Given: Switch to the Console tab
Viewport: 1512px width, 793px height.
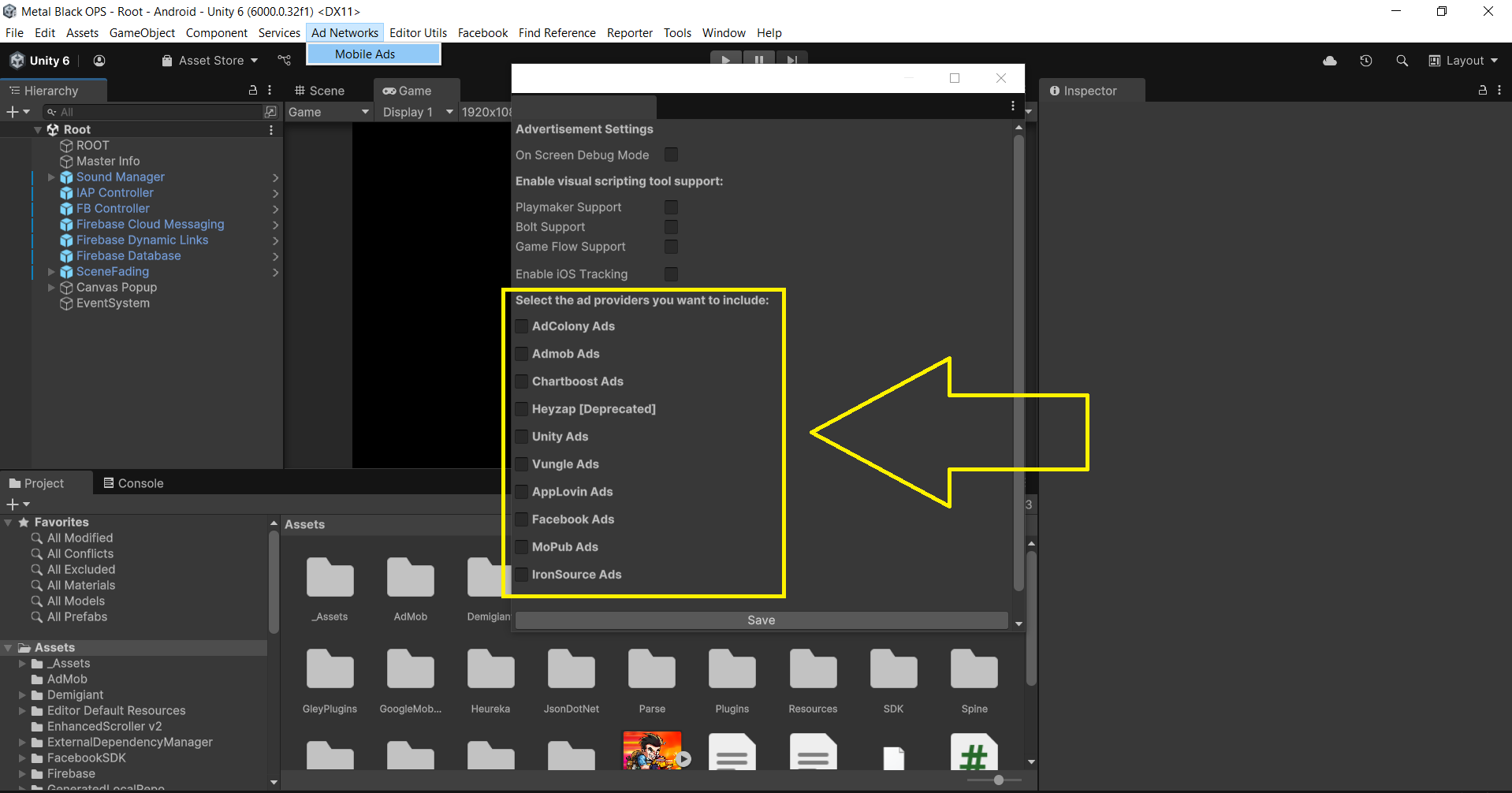Looking at the screenshot, I should (133, 483).
